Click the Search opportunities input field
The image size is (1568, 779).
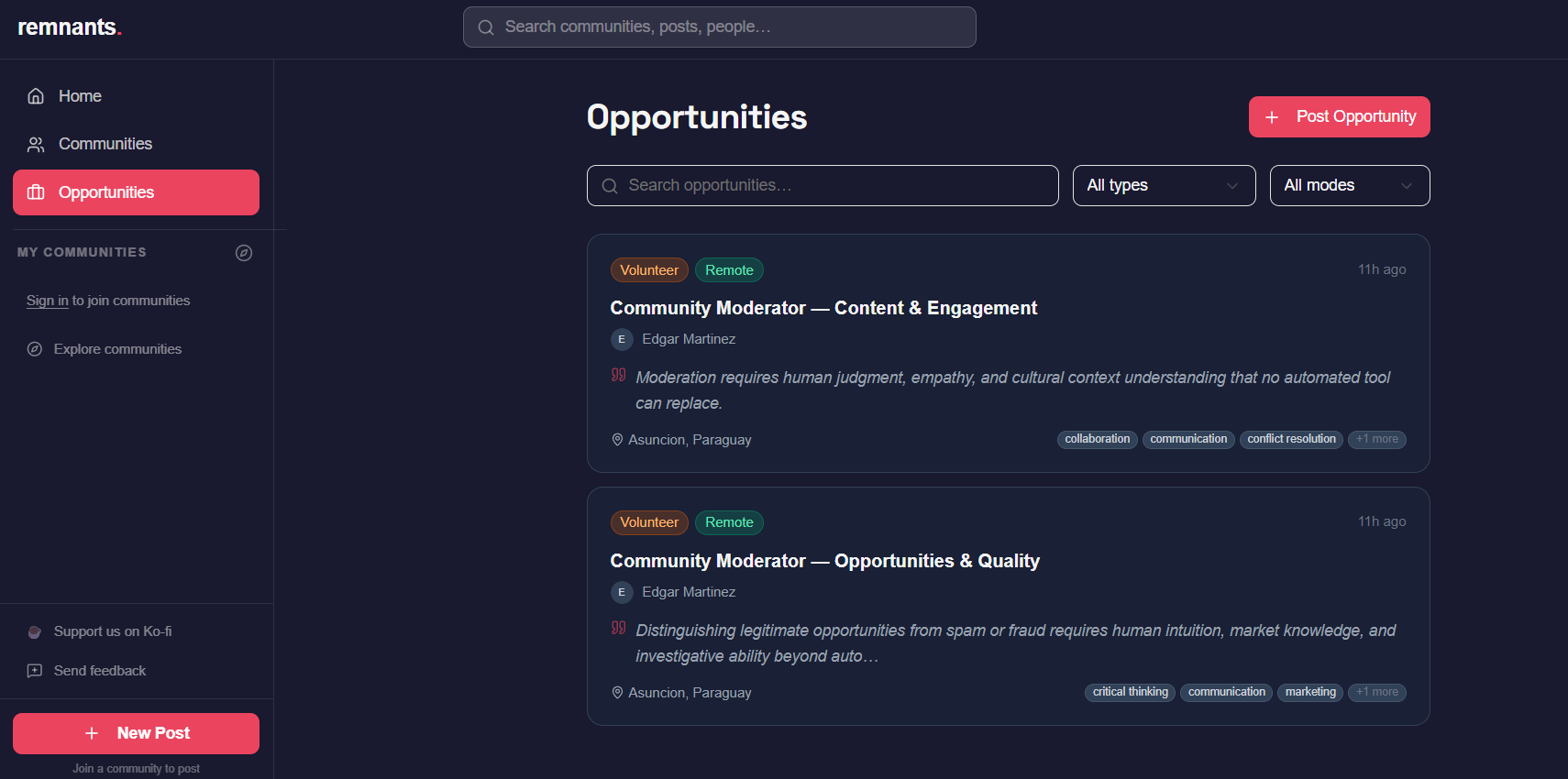click(x=823, y=185)
